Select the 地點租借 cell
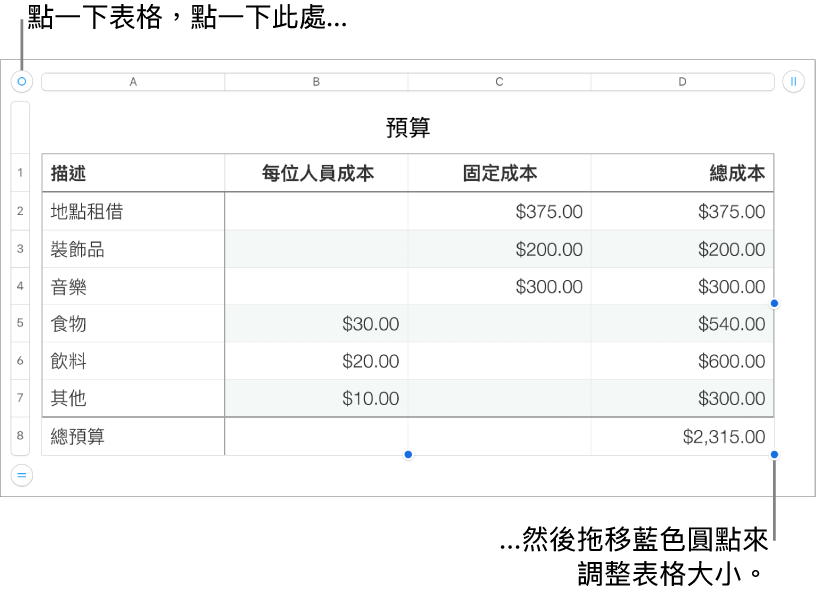This screenshot has width=817, height=593. pos(133,211)
